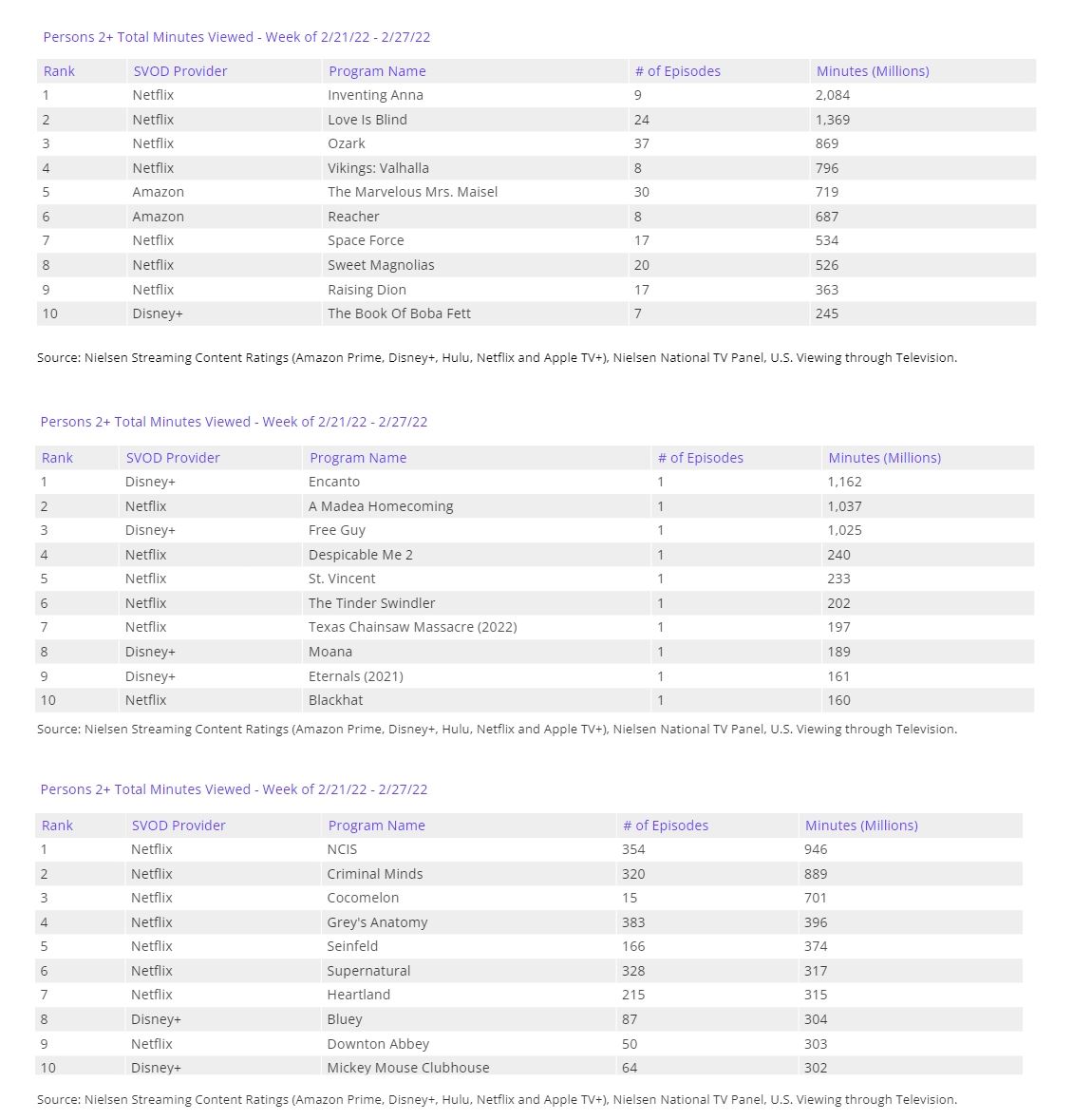Viewport: 1073px width, 1120px height.
Task: Select 'The Tinder Swindler' entry
Action: (371, 603)
